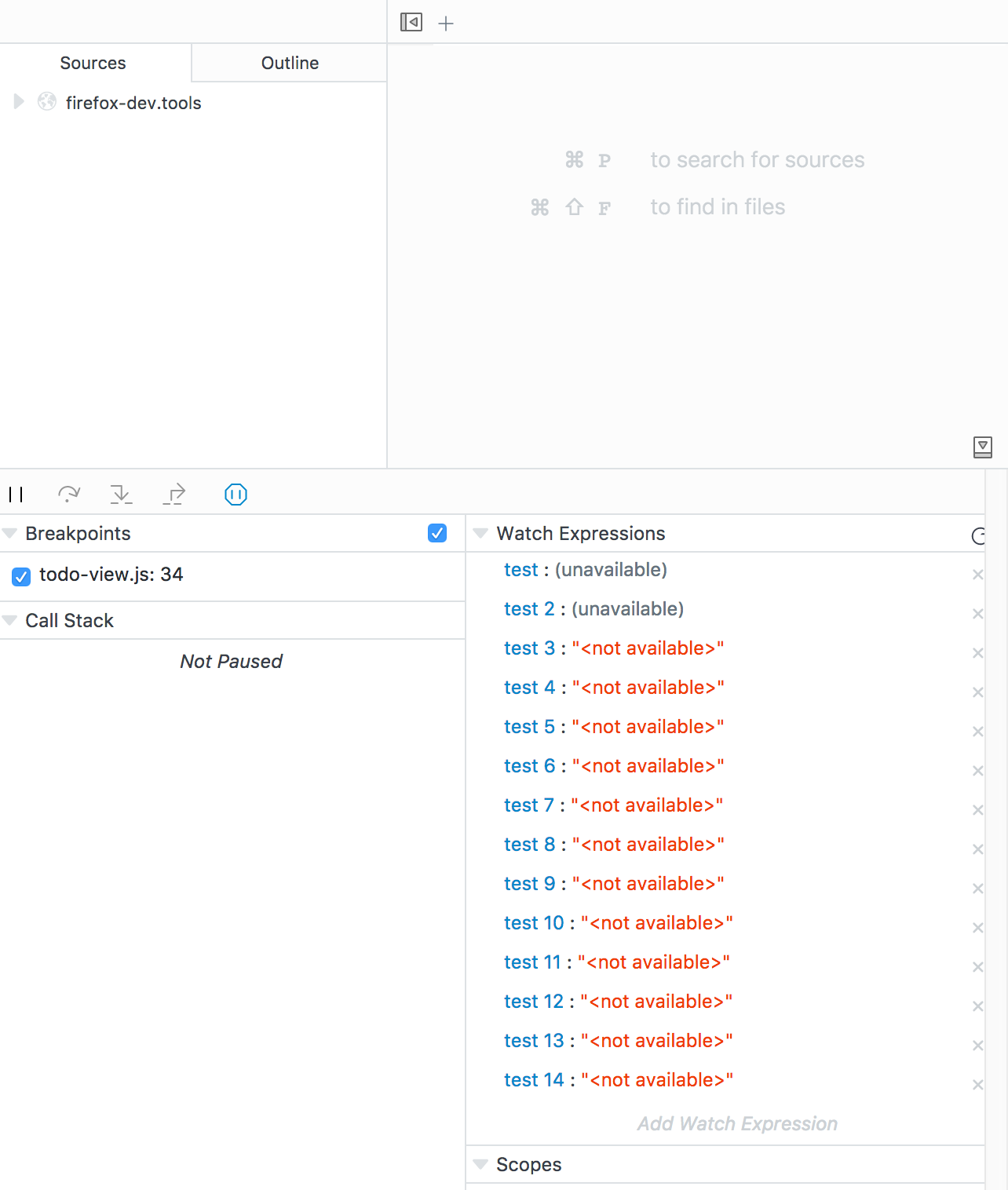The height and width of the screenshot is (1190, 1008).
Task: Toggle the bottom pane collapse icon in the editor
Action: (x=982, y=447)
